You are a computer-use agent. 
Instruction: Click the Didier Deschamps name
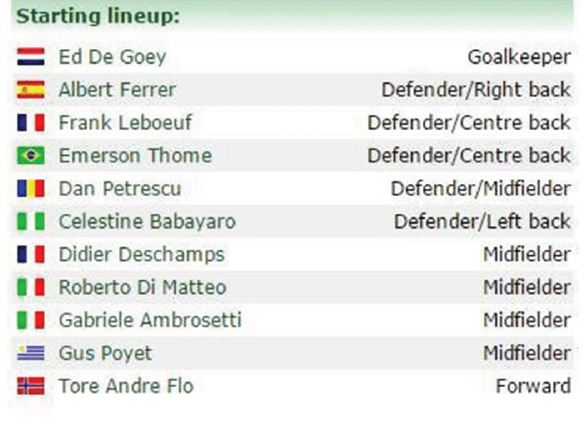(x=142, y=255)
